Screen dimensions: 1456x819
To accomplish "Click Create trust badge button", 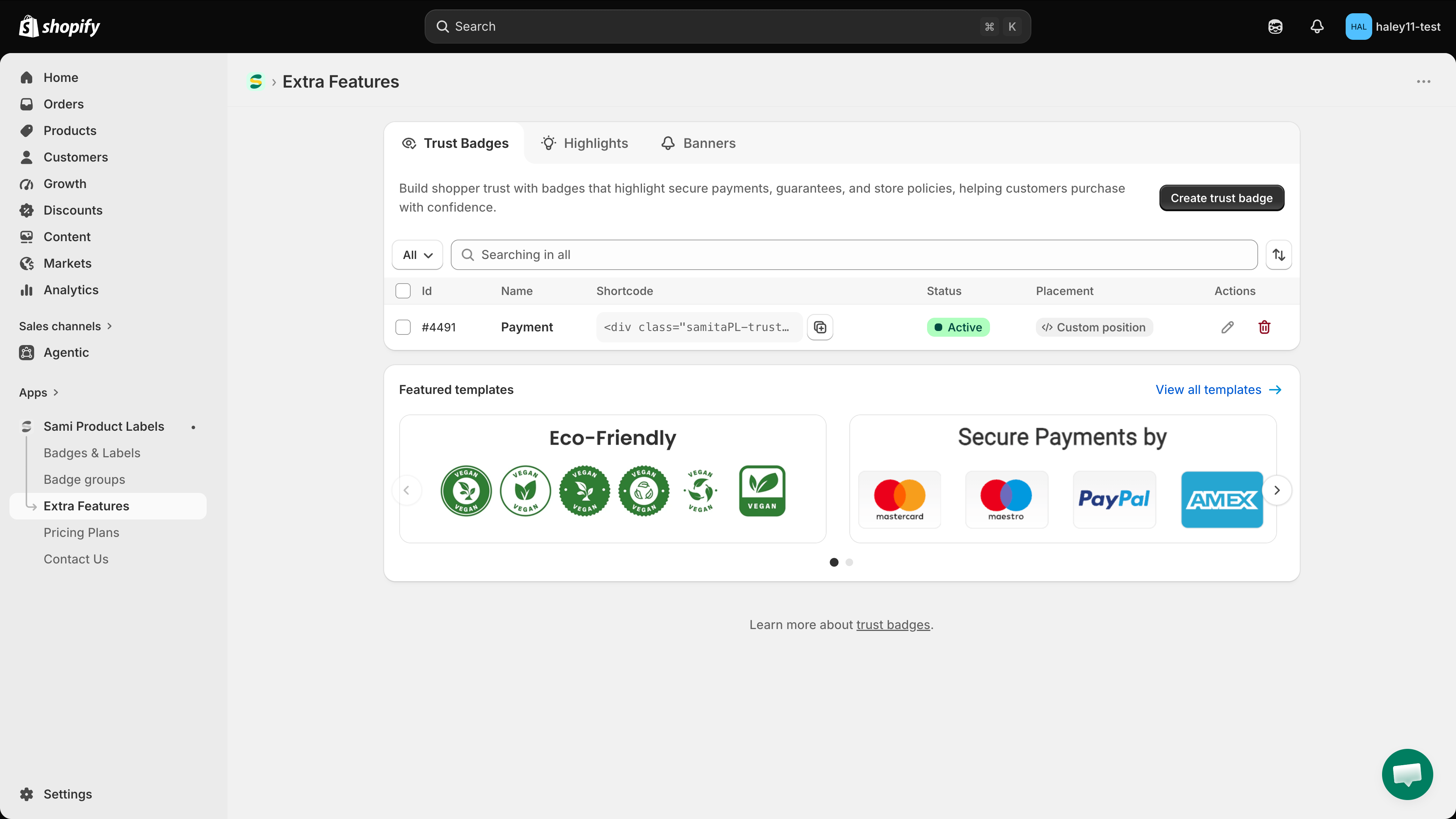I will [1221, 198].
